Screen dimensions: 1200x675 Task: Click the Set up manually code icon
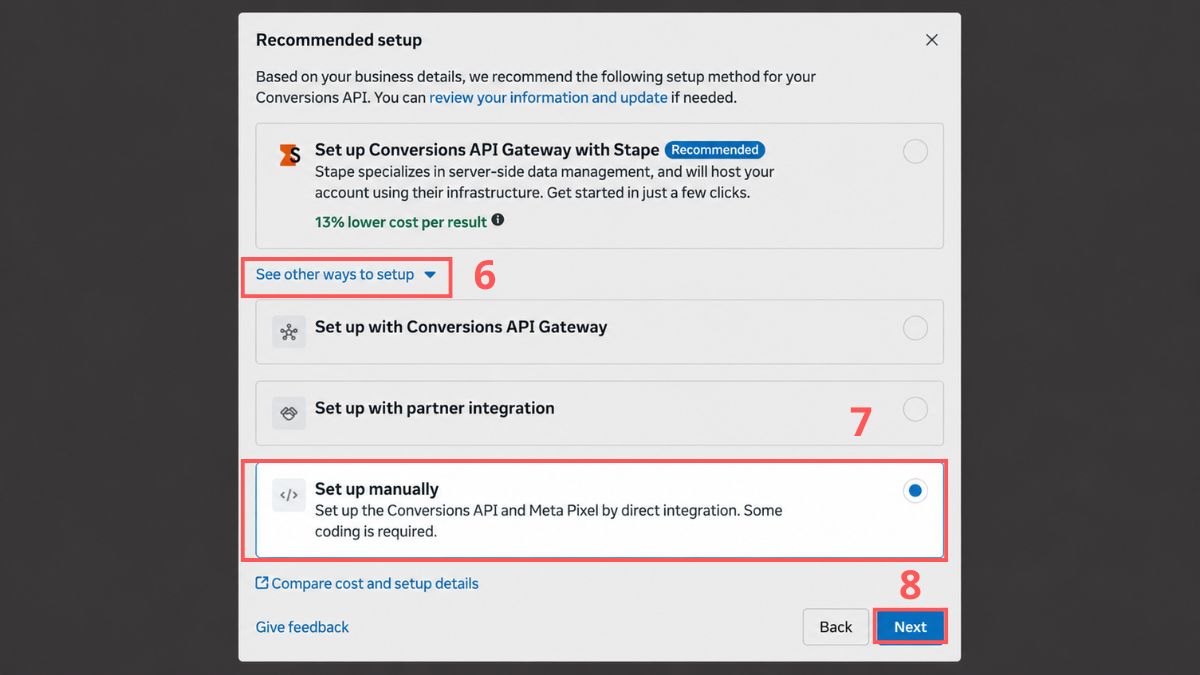click(289, 494)
